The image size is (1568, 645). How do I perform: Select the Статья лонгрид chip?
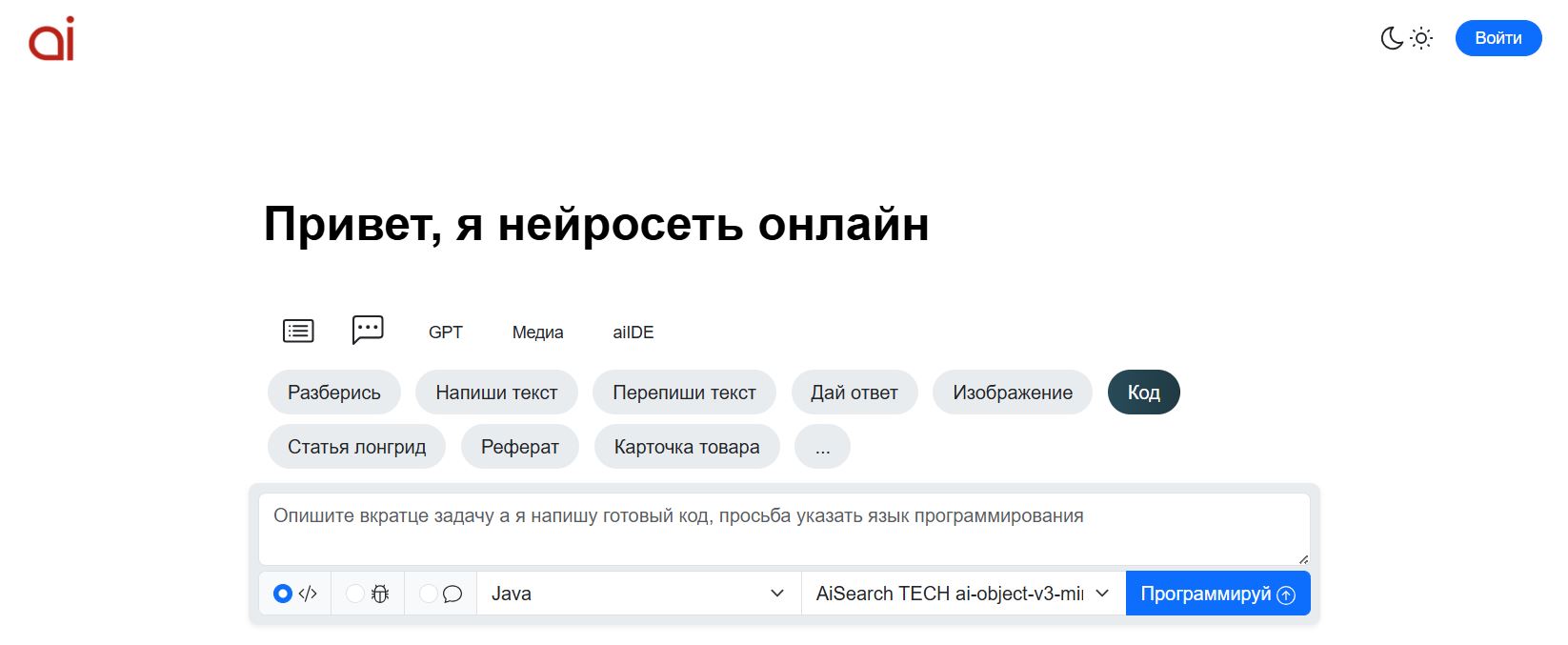click(357, 447)
